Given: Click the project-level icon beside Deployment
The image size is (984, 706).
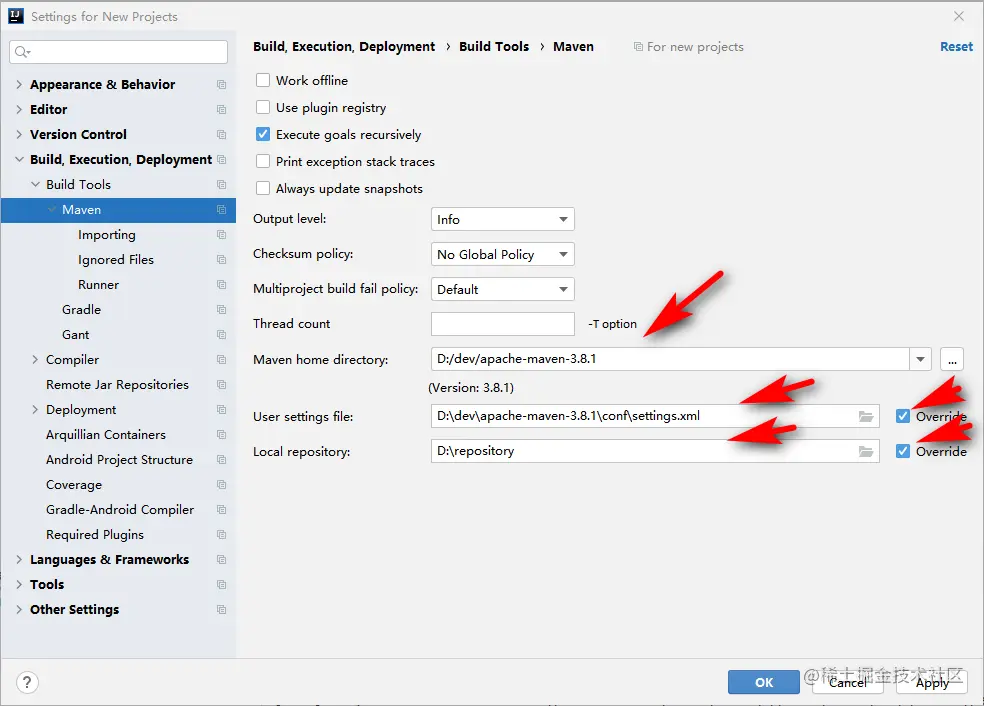Looking at the screenshot, I should pyautogui.click(x=222, y=410).
